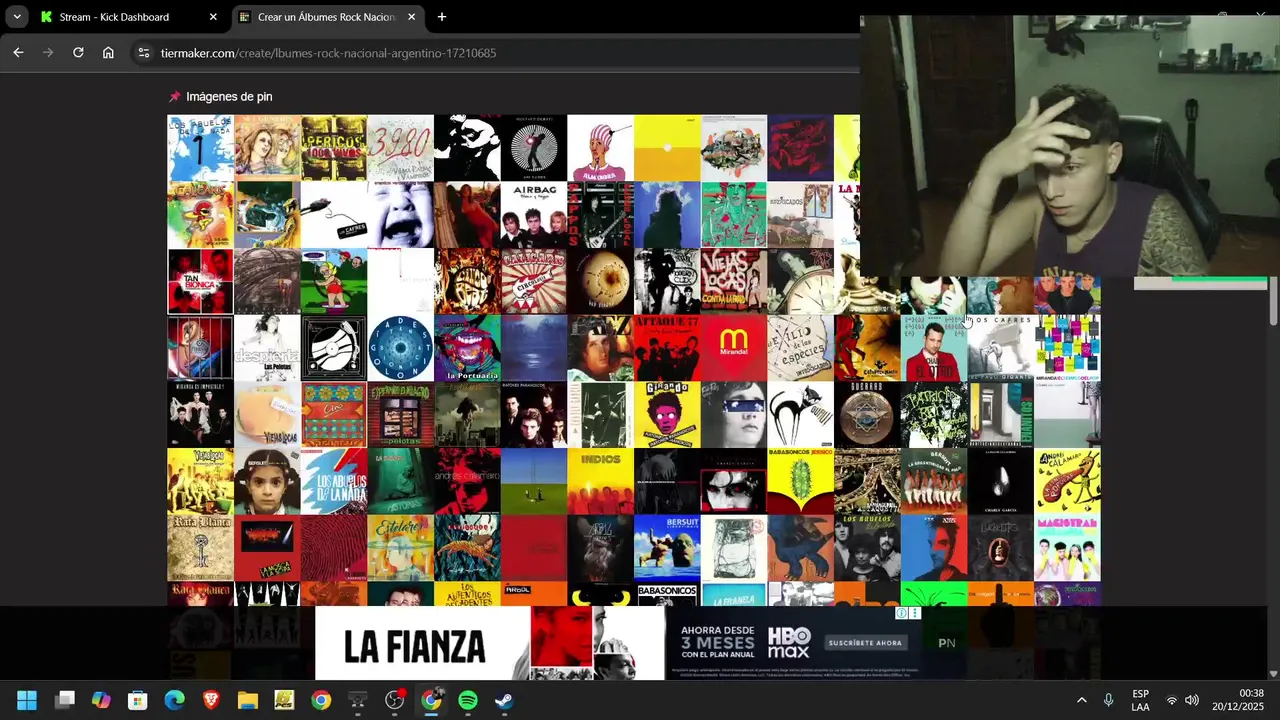The height and width of the screenshot is (720, 1280).
Task: Open Steam from the taskbar
Action: pos(504,700)
